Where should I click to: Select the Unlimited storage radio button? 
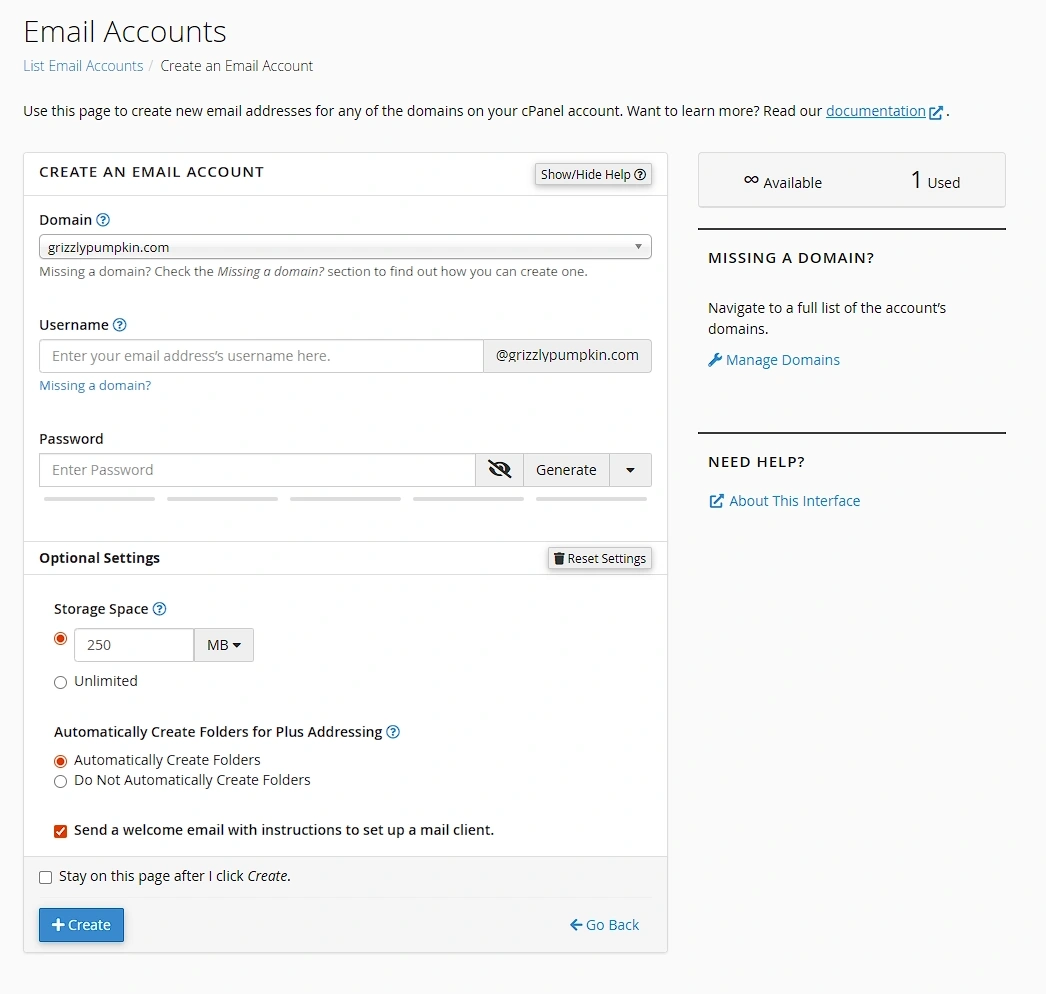point(60,682)
